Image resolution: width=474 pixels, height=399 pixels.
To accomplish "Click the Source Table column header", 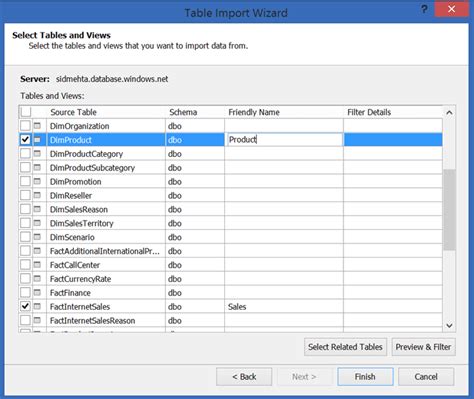I will pyautogui.click(x=106, y=112).
